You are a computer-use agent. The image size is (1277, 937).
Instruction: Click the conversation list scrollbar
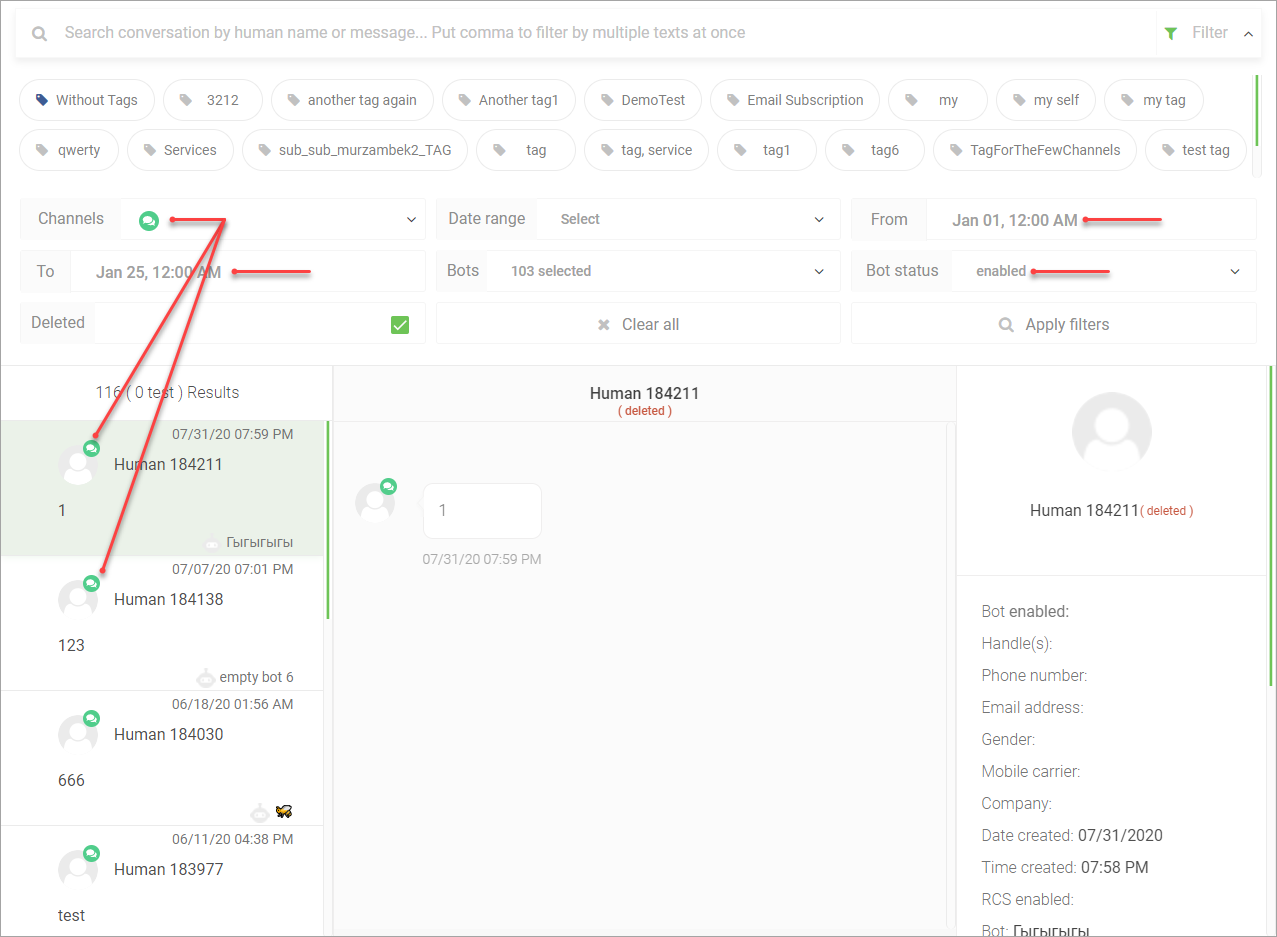(328, 520)
